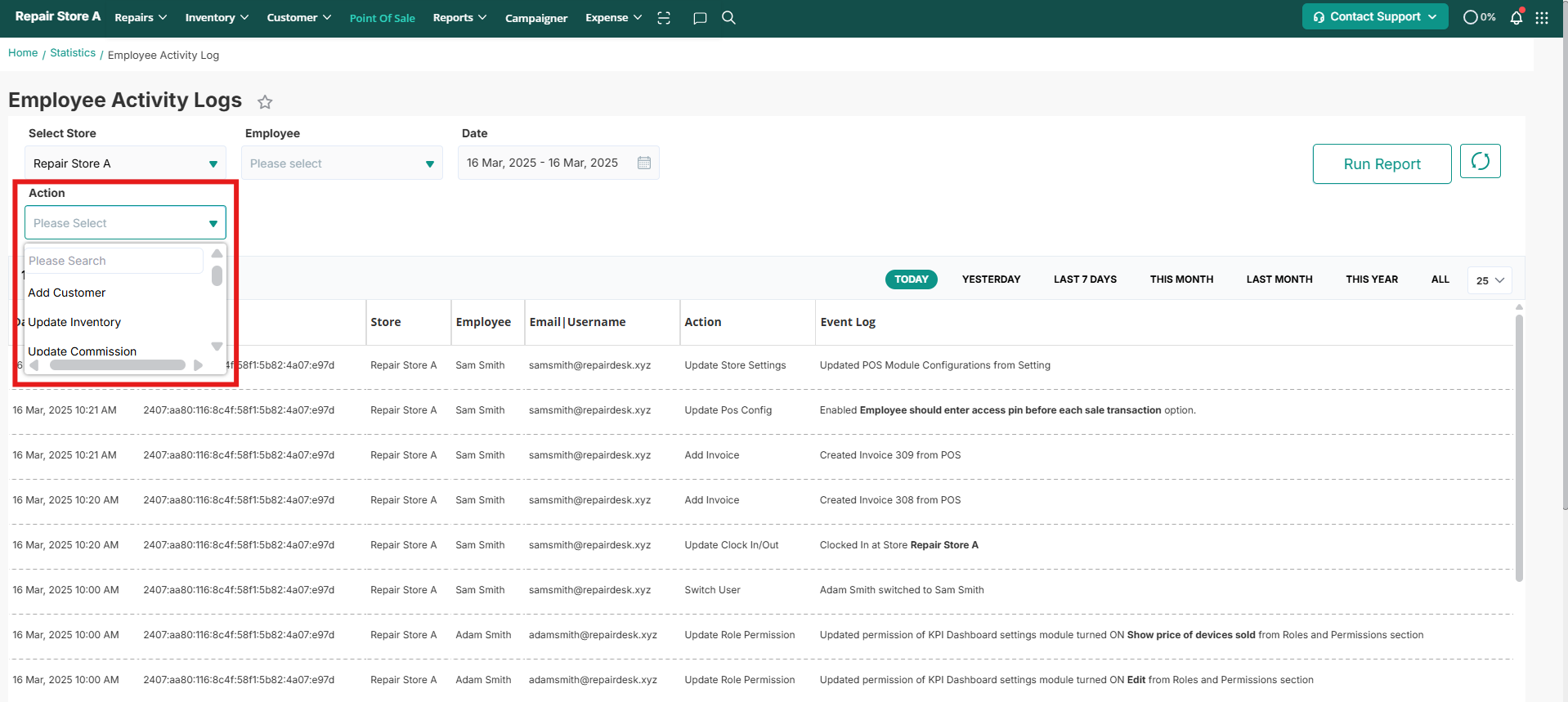Favorite this page with the star icon

(265, 102)
